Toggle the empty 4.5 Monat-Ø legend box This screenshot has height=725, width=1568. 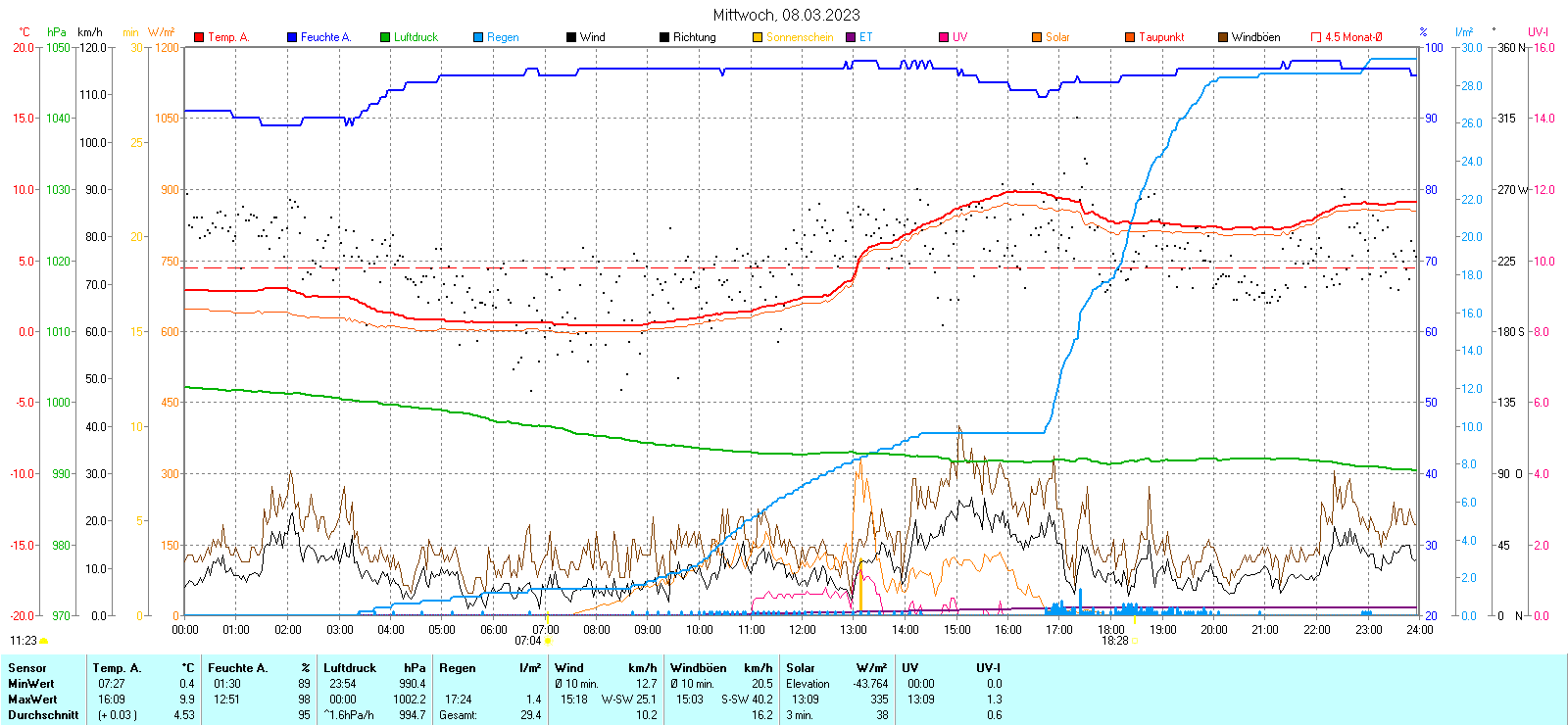tap(1316, 37)
